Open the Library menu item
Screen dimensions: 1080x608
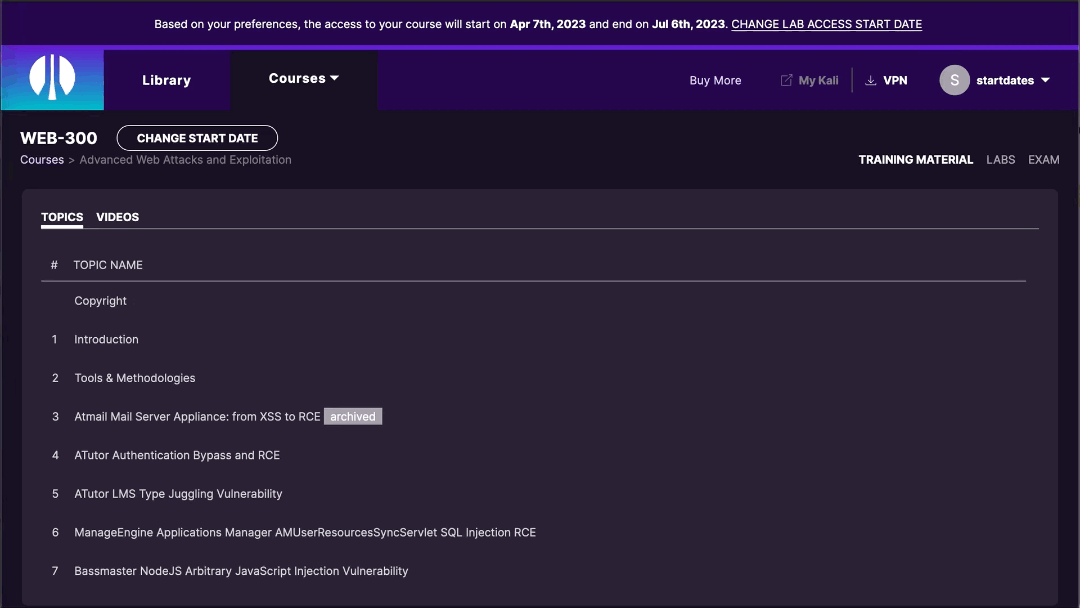pos(166,80)
